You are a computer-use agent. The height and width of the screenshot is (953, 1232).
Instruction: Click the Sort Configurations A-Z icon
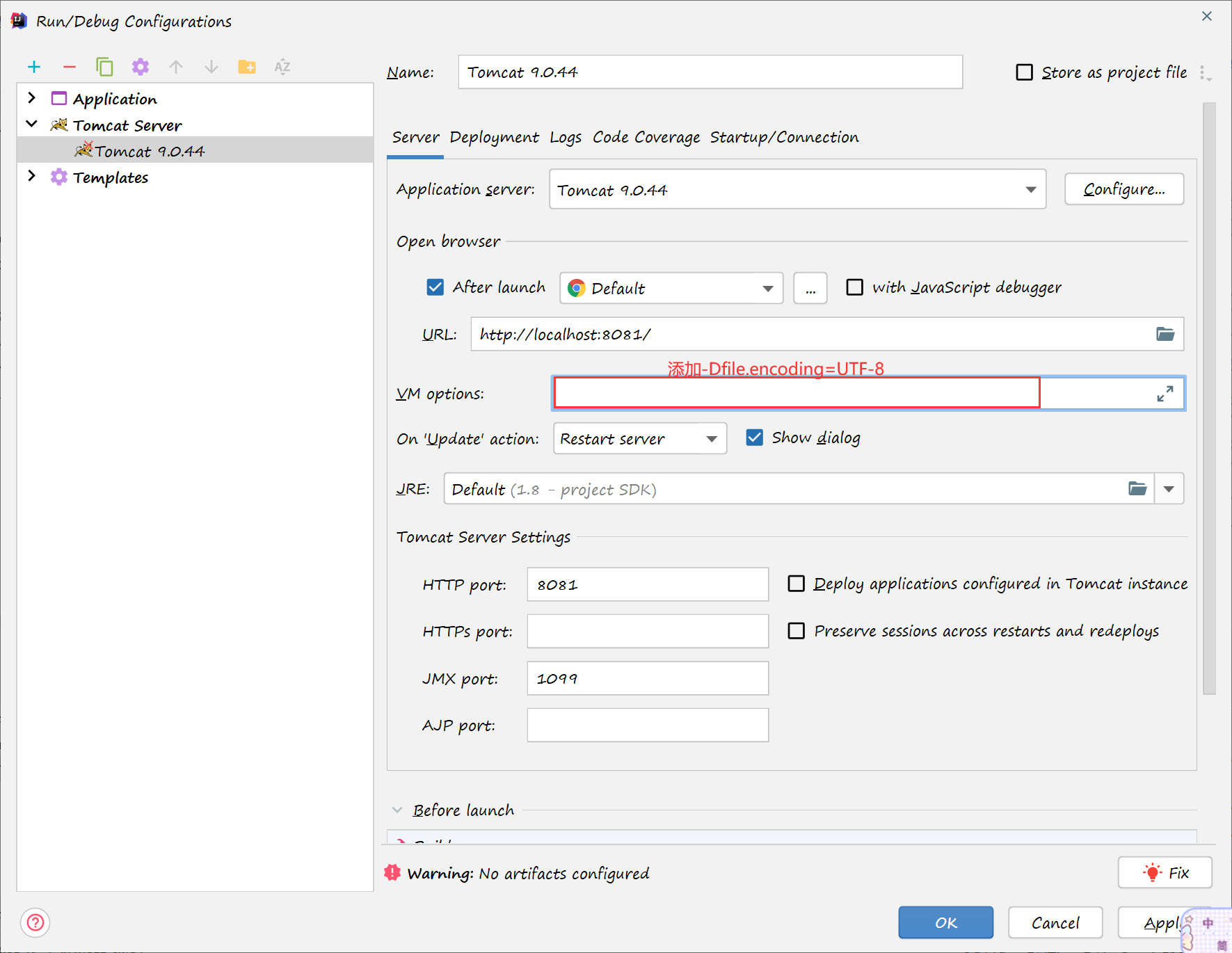click(282, 67)
